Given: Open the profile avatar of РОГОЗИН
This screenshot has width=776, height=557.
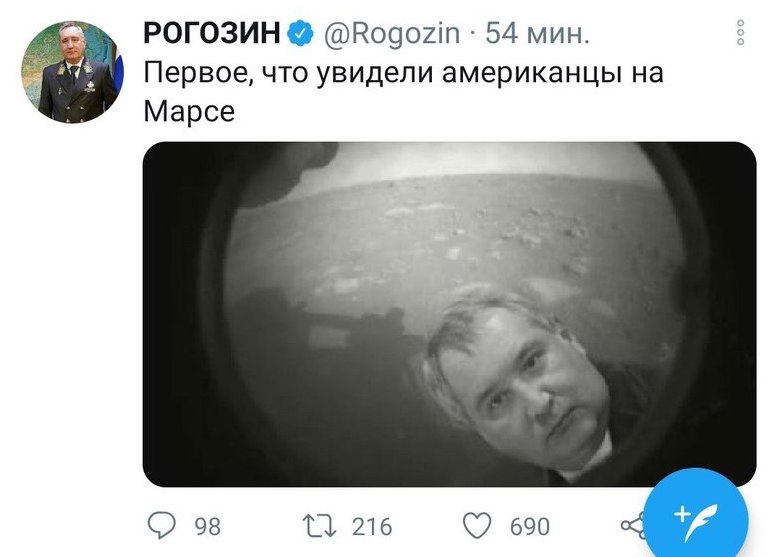Looking at the screenshot, I should tap(72, 72).
